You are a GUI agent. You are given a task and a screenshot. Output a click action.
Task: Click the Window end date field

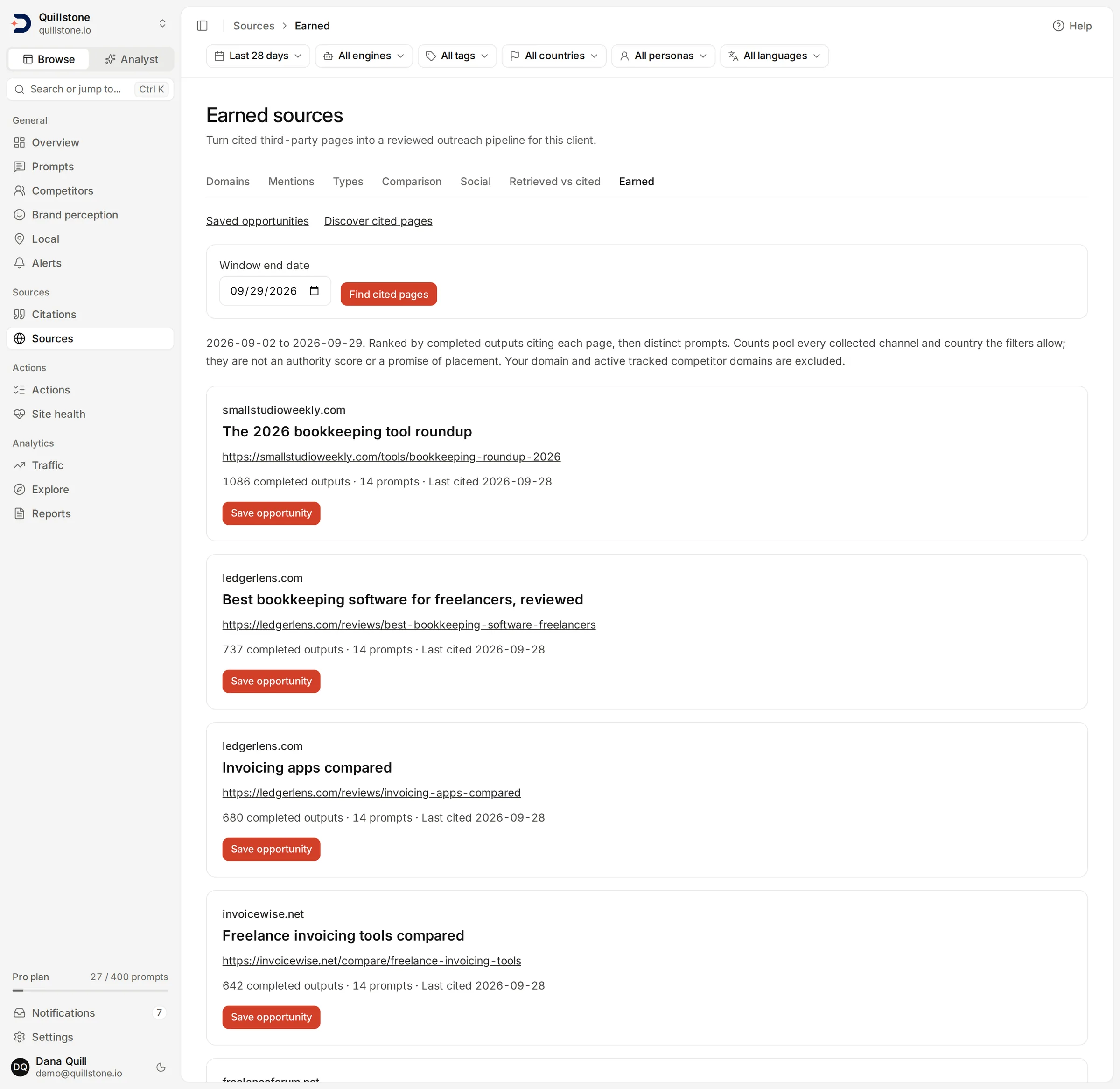pyautogui.click(x=275, y=291)
